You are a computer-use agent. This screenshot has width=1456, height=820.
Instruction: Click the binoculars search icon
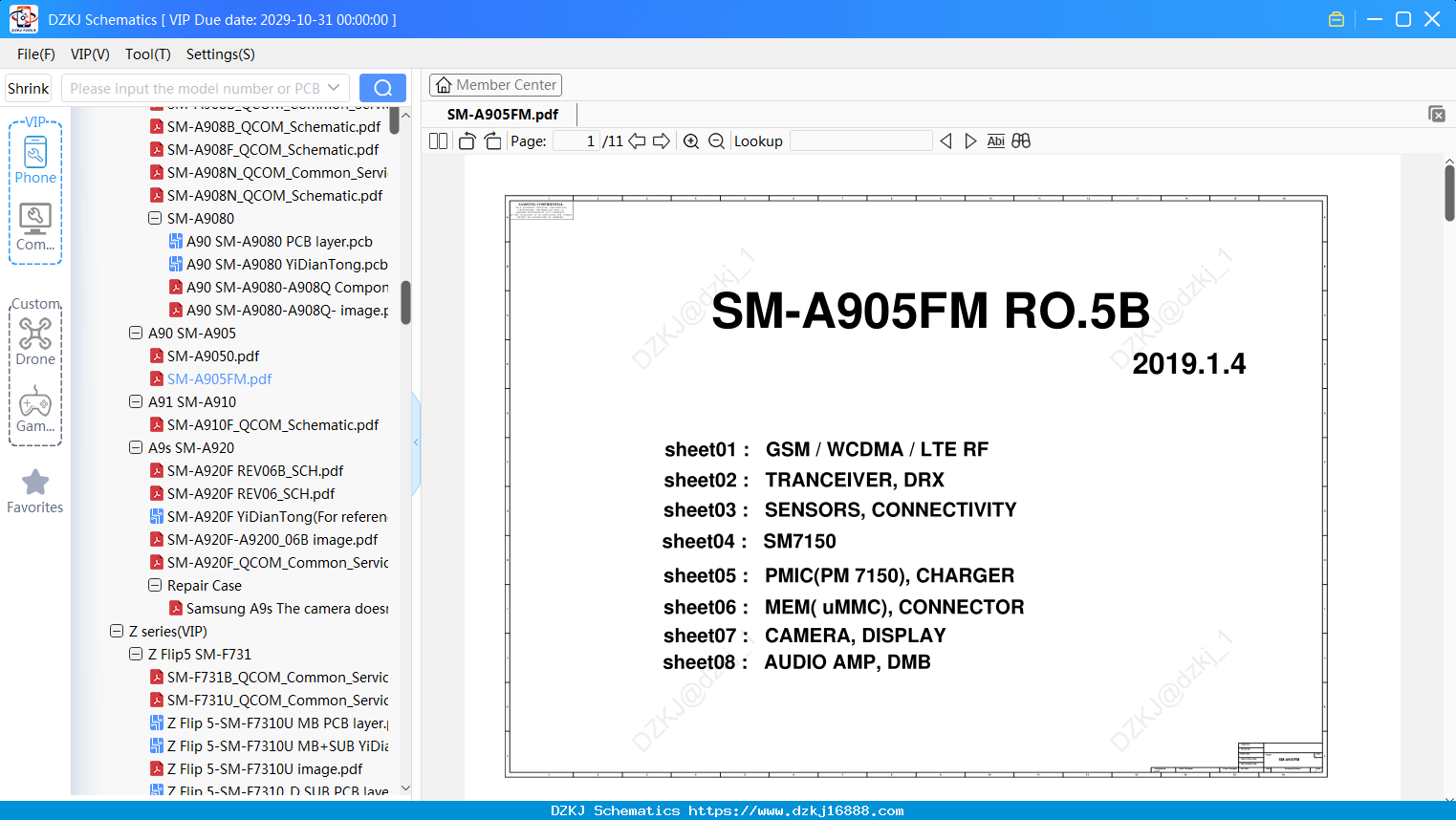(1021, 141)
